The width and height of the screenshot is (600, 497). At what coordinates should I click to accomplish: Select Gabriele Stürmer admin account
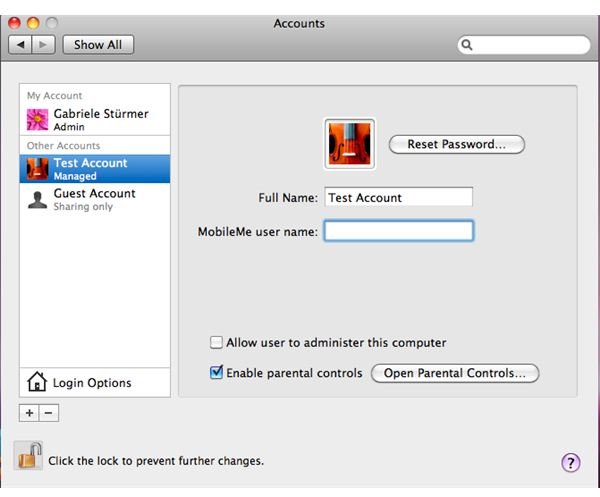click(95, 119)
